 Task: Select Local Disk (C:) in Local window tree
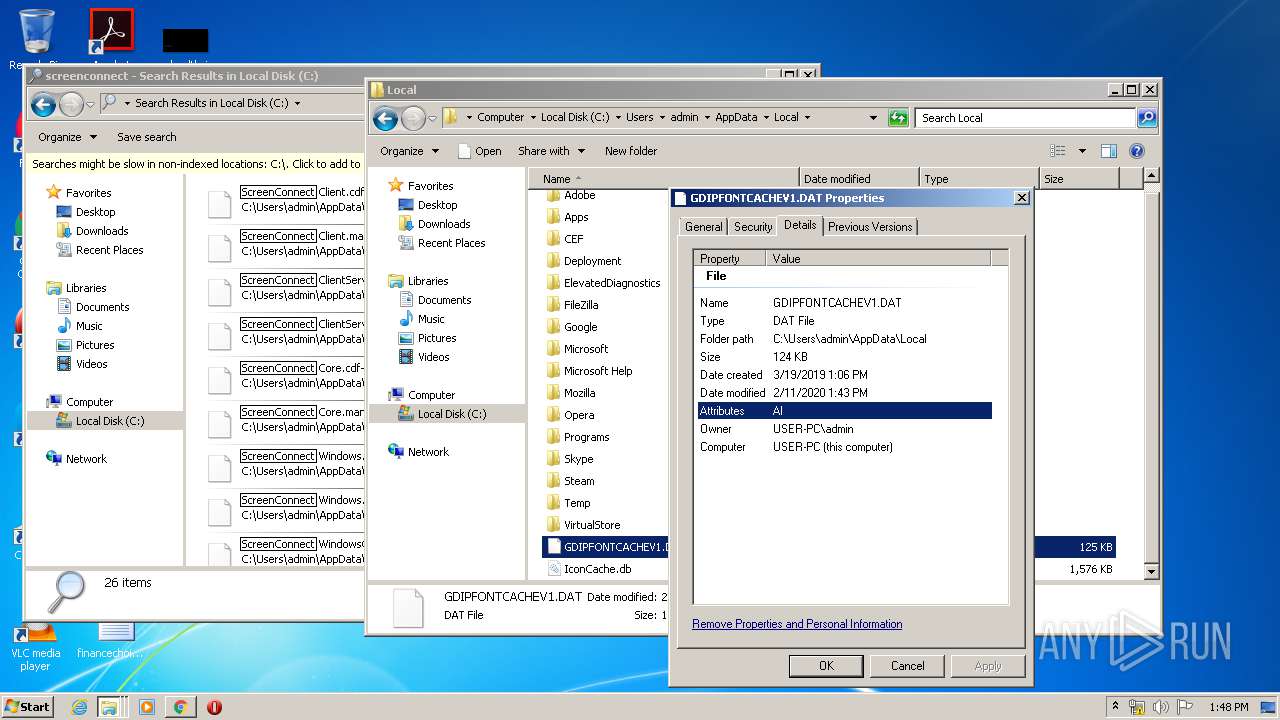[x=452, y=414]
